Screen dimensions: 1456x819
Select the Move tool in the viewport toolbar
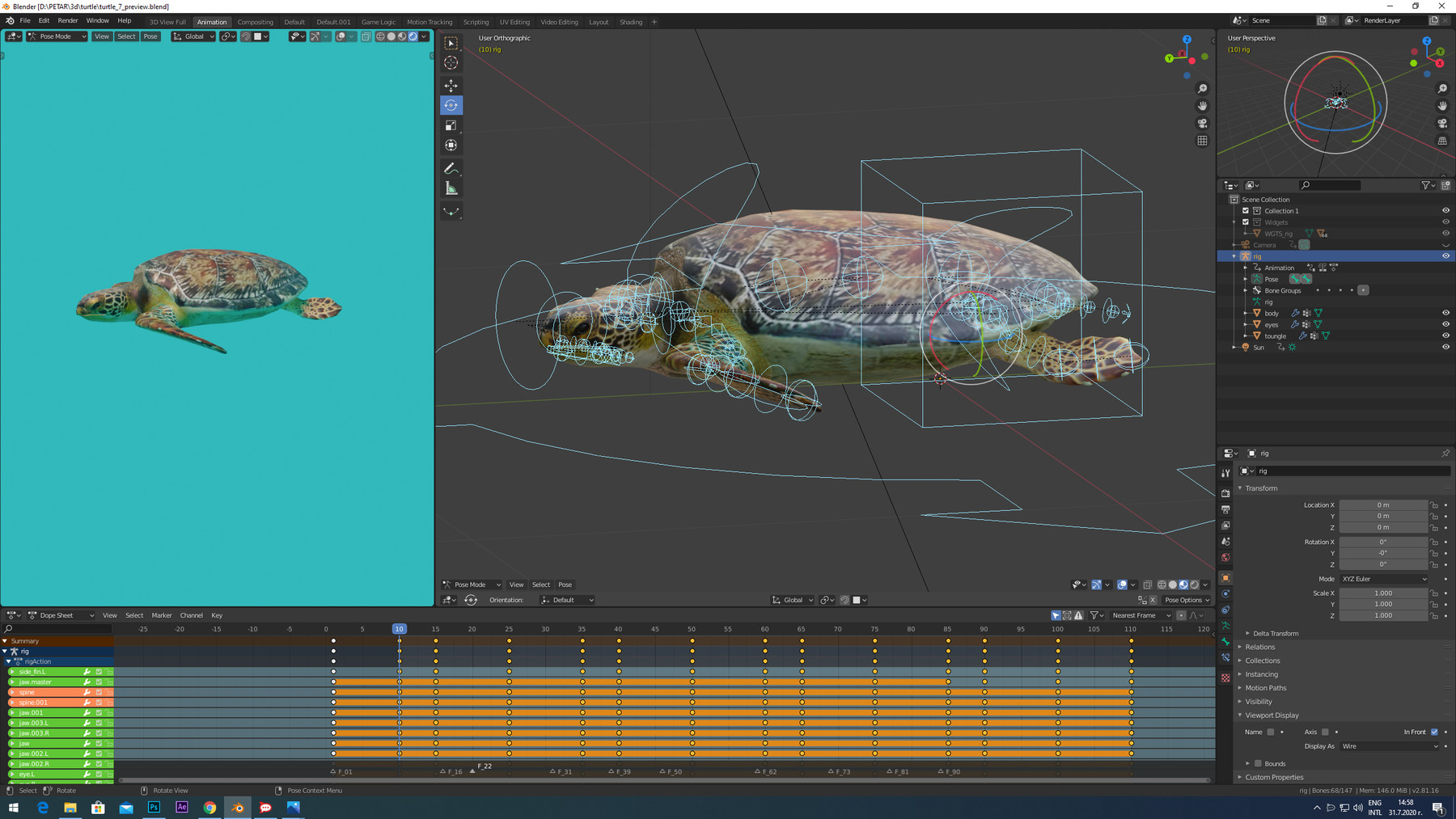(451, 85)
